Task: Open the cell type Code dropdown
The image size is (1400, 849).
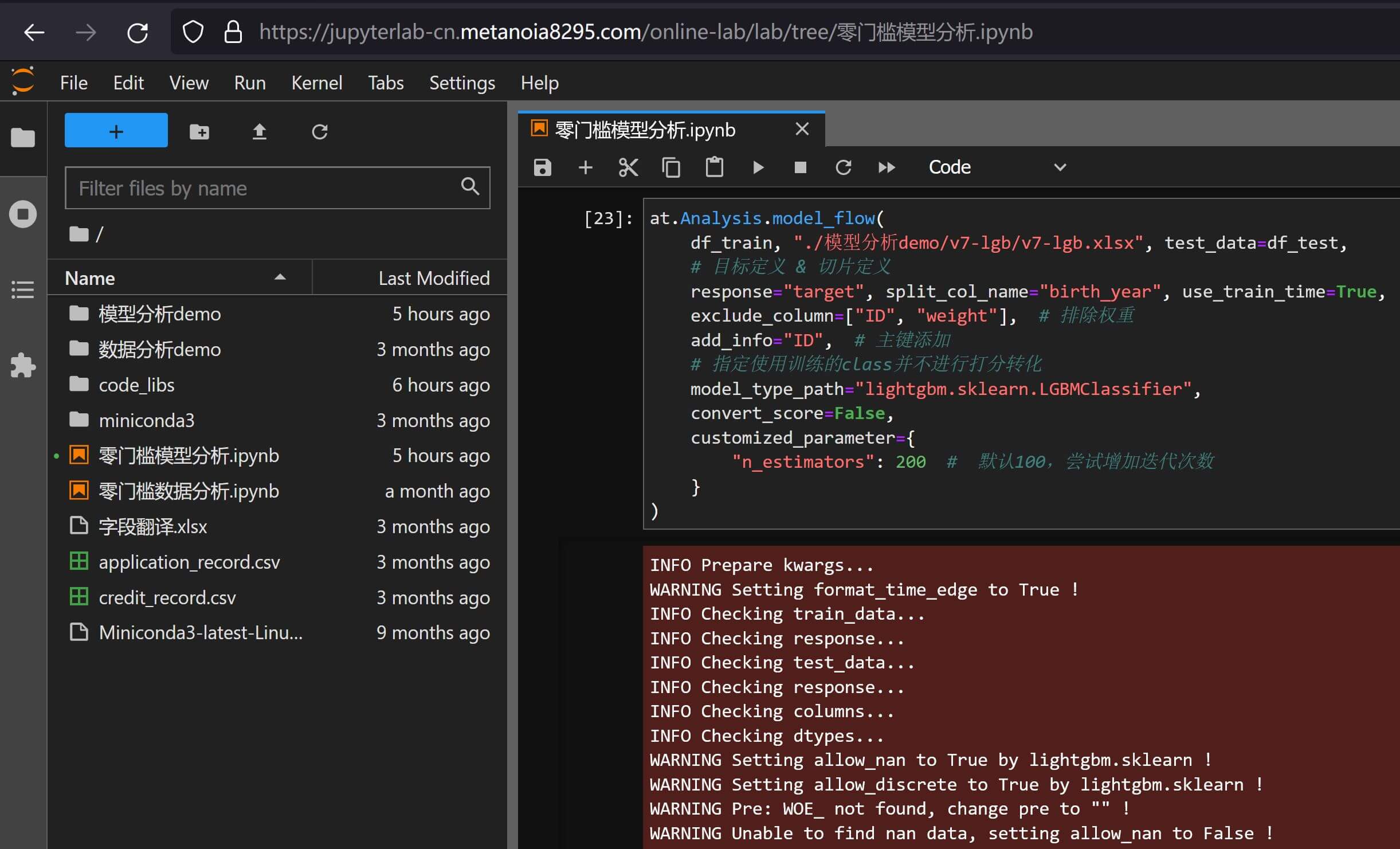Action: [x=996, y=167]
